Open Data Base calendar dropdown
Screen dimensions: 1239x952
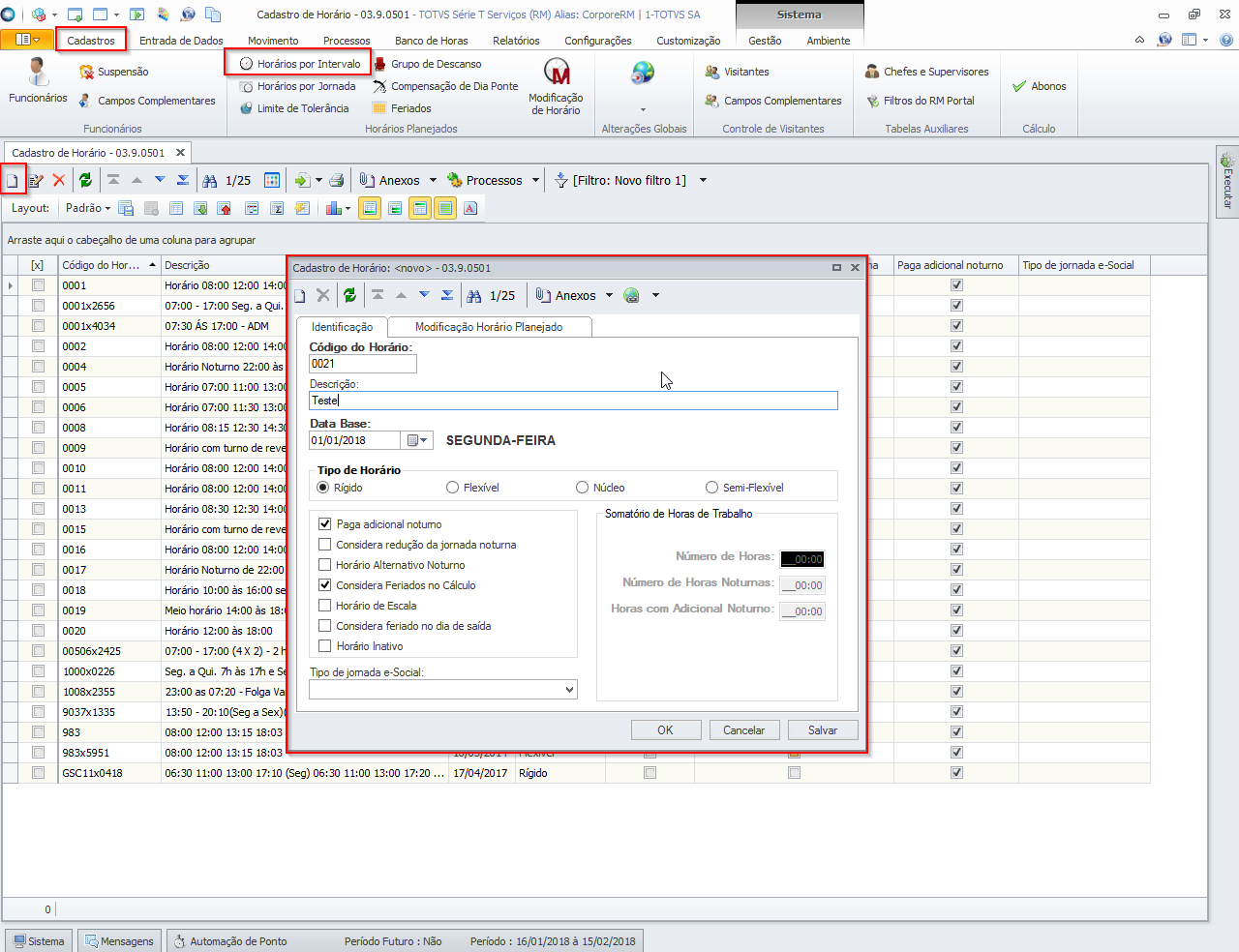point(417,440)
